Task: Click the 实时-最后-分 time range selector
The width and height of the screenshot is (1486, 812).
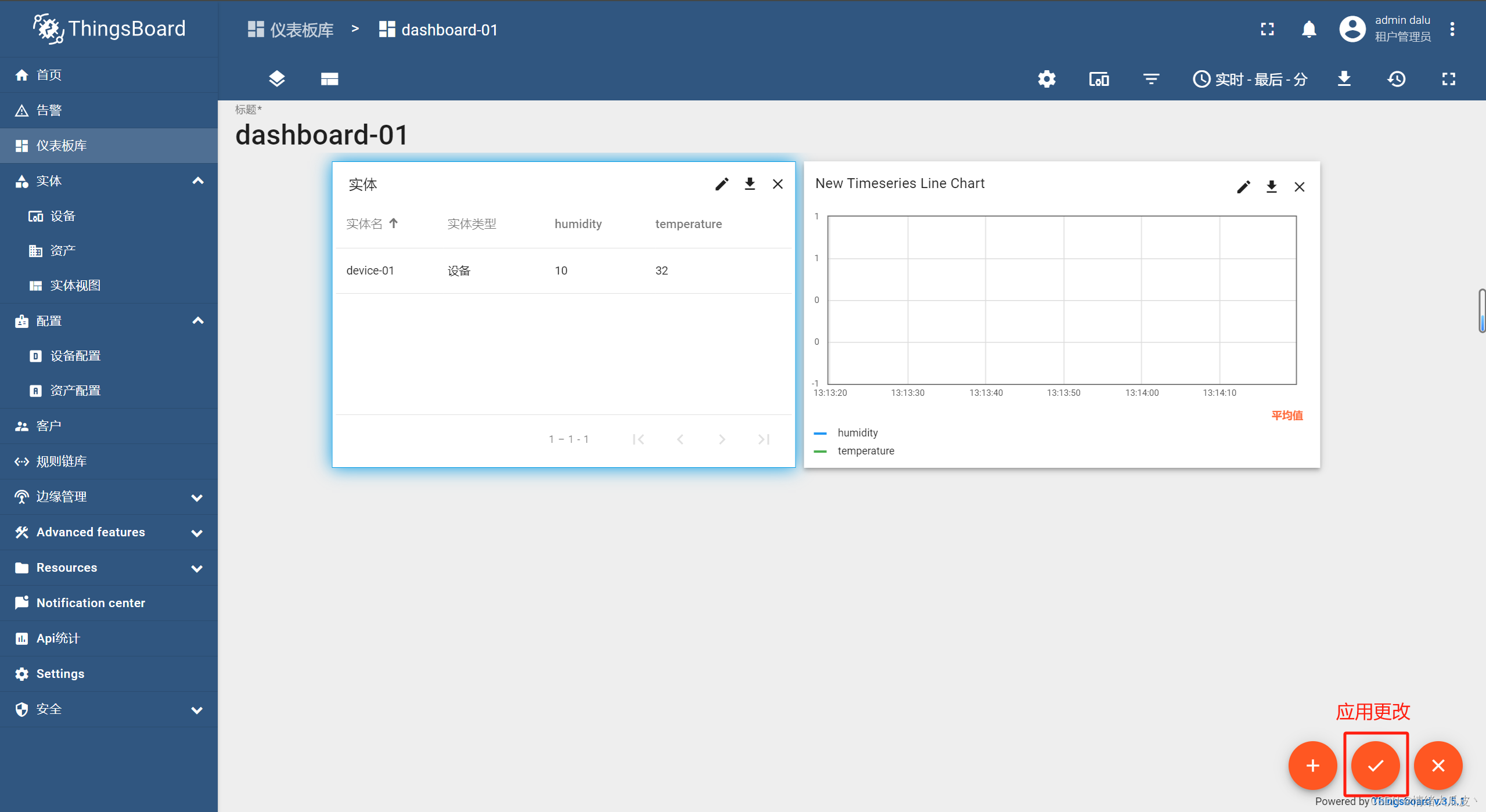Action: tap(1251, 79)
